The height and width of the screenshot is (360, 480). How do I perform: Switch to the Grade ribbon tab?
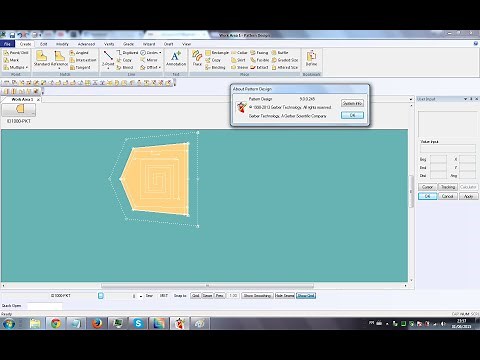[x=128, y=44]
